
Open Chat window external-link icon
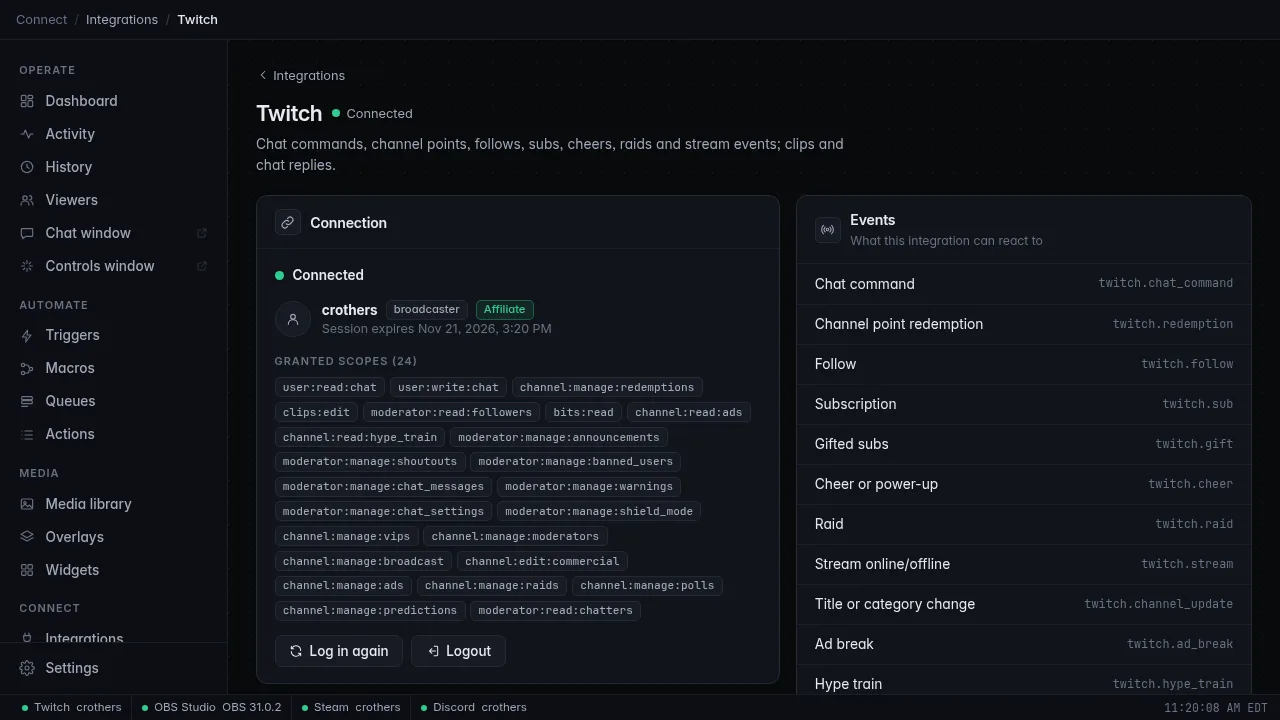click(x=202, y=233)
